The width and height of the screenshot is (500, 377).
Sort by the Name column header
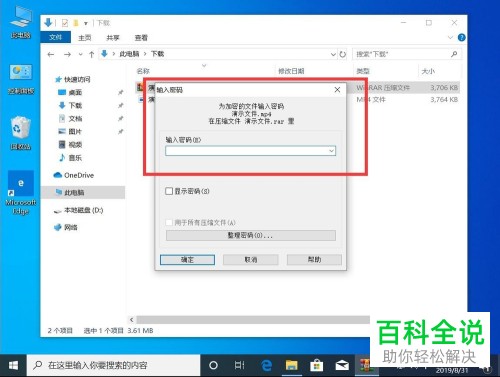[x=143, y=71]
